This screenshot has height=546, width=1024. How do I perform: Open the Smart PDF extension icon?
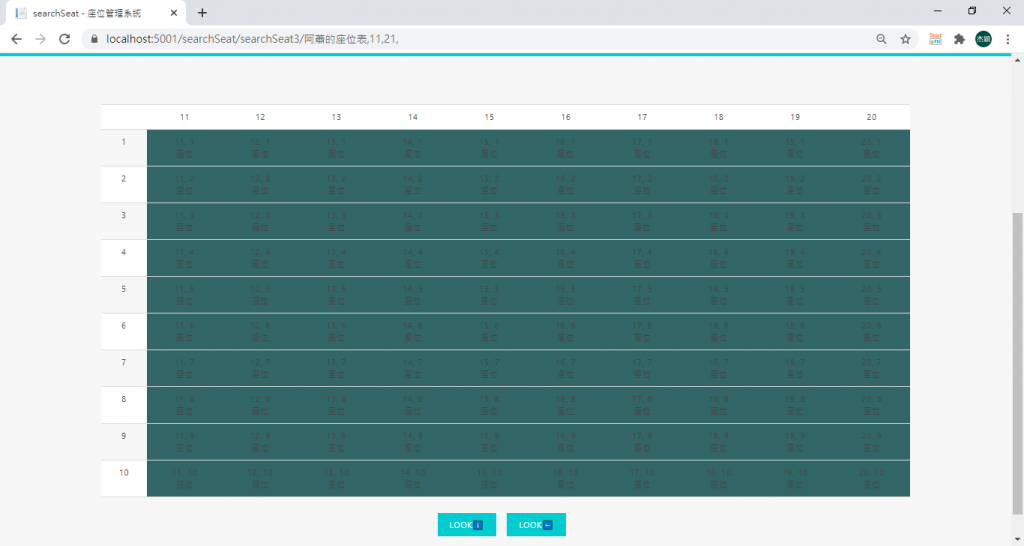click(x=935, y=39)
